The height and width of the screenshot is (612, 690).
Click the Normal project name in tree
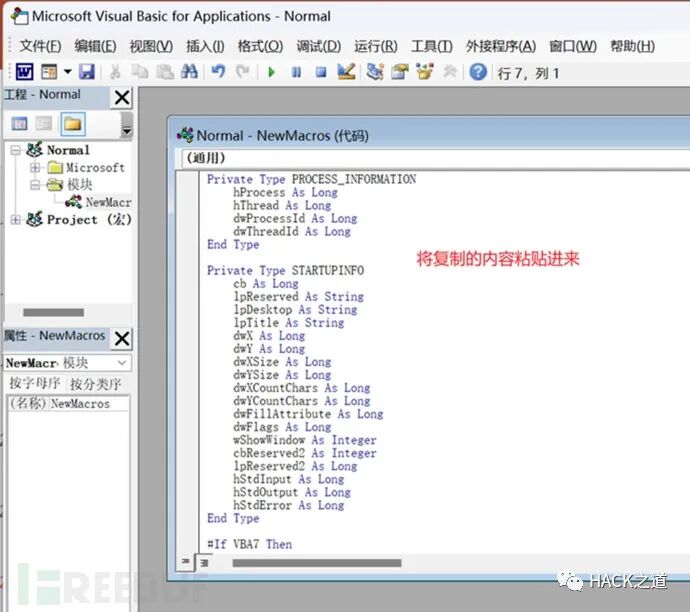[x=68, y=150]
